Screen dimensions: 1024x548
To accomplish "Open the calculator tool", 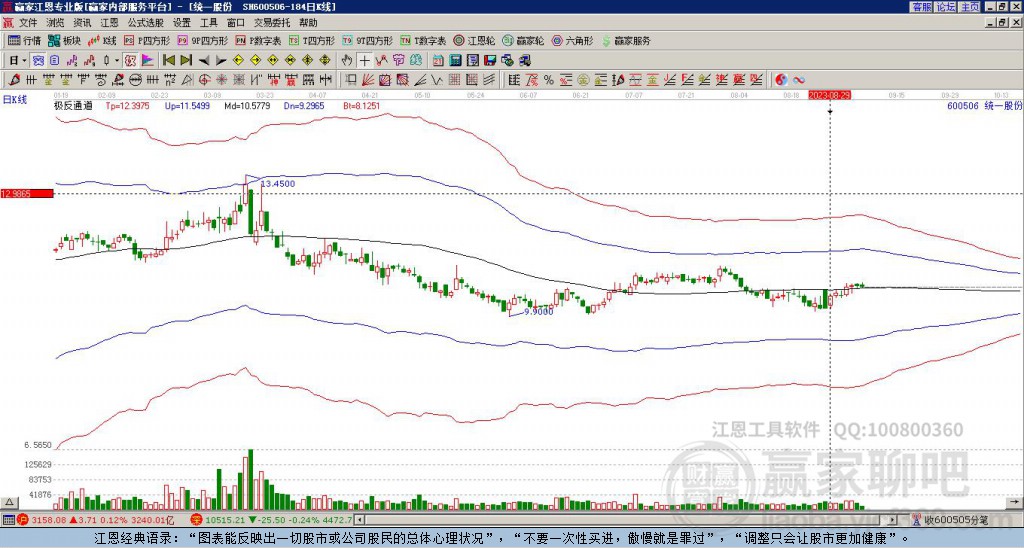I will (455, 60).
